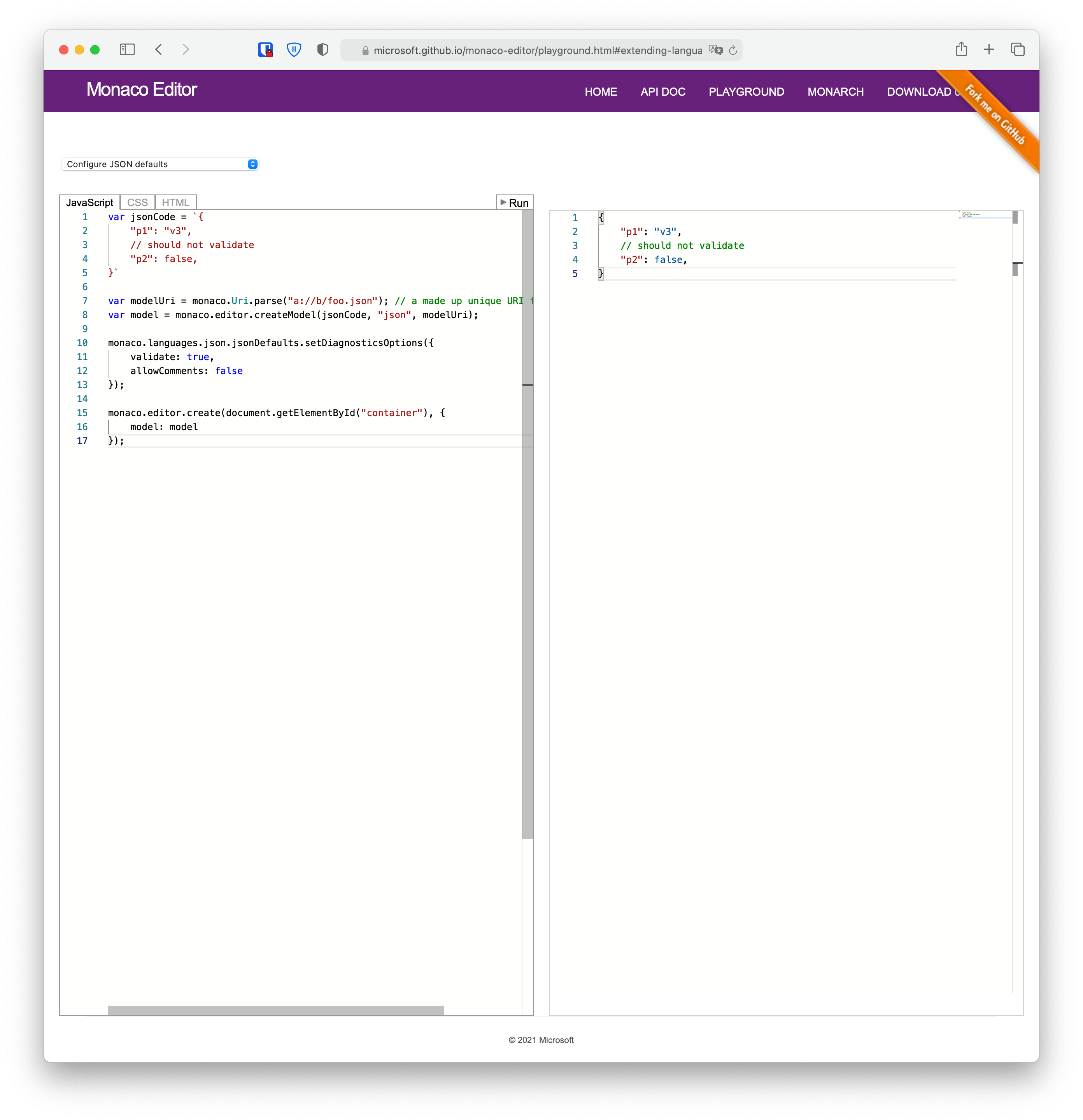Image resolution: width=1083 pixels, height=1120 pixels.
Task: Click line number 17 in left editor
Action: click(82, 441)
